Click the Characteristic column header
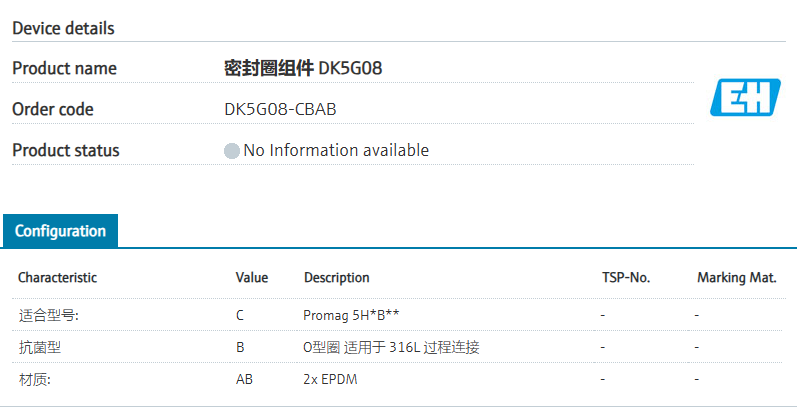Viewport: 797px width, 407px height. [57, 277]
